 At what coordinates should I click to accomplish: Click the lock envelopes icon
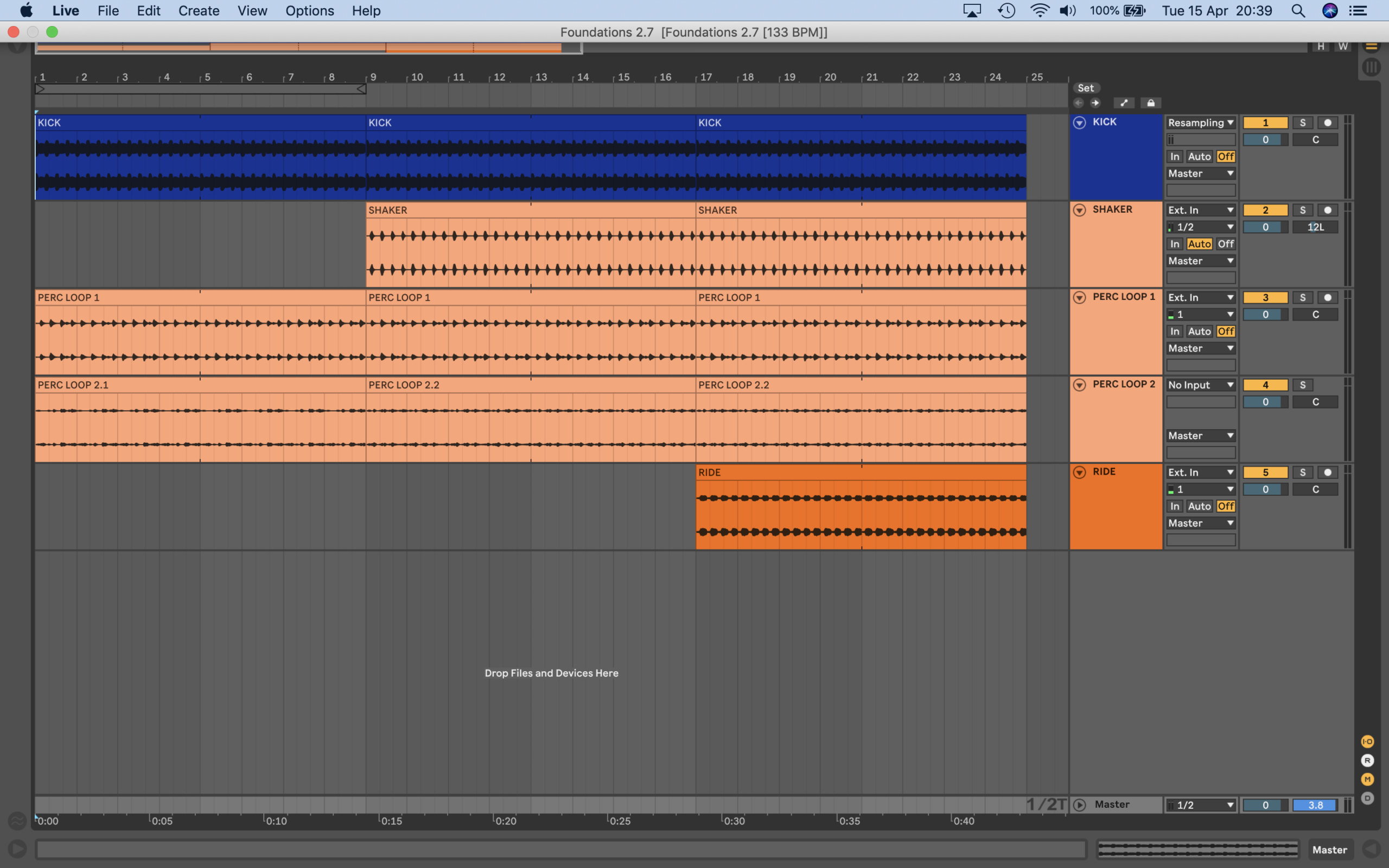pos(1150,103)
